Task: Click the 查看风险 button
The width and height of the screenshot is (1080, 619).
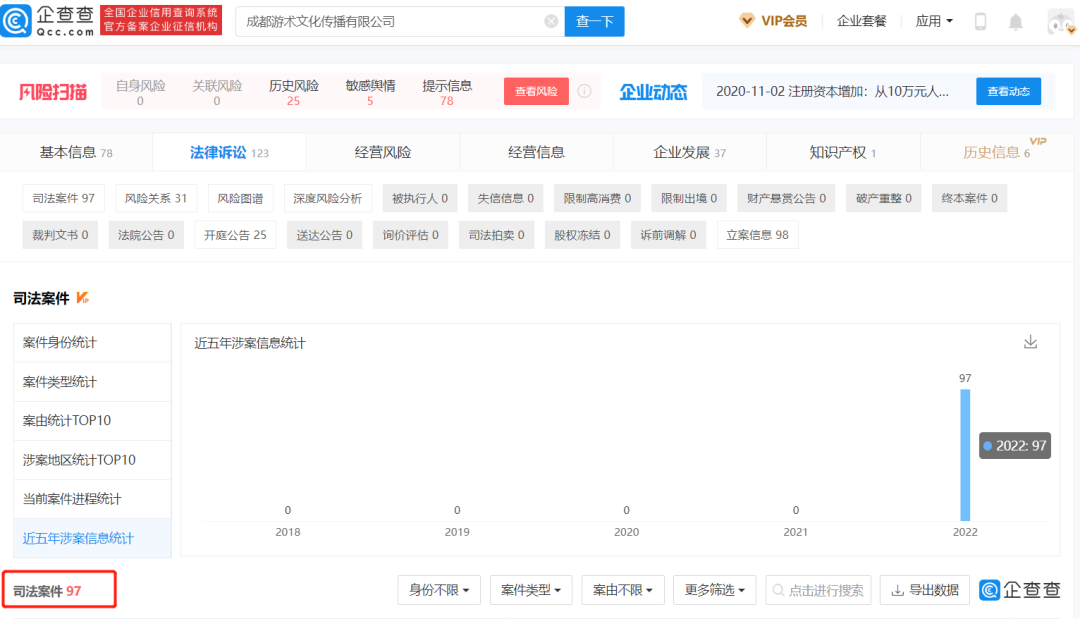Action: click(536, 92)
